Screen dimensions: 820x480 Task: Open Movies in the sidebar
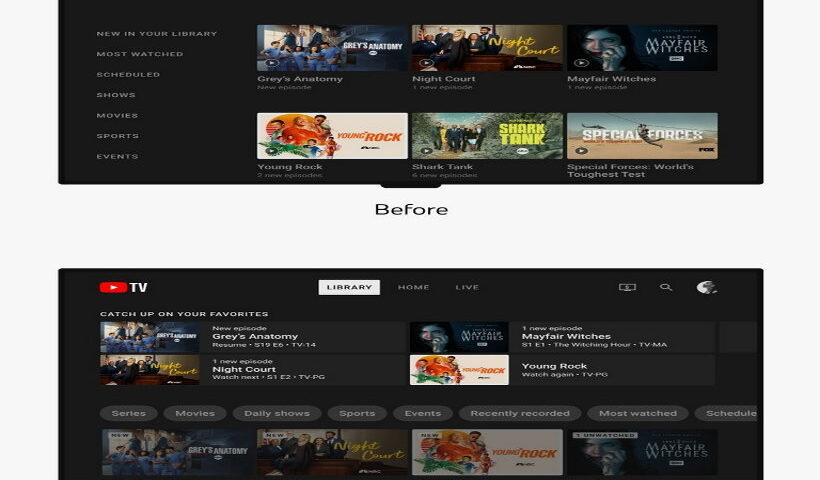[117, 115]
